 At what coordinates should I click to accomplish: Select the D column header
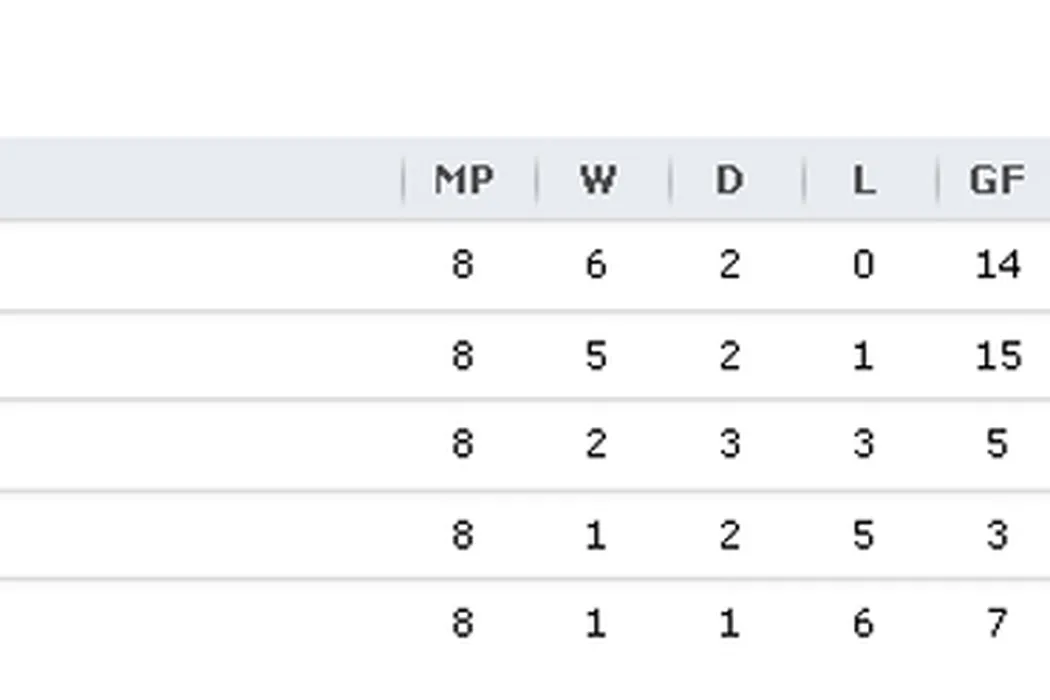[730, 180]
